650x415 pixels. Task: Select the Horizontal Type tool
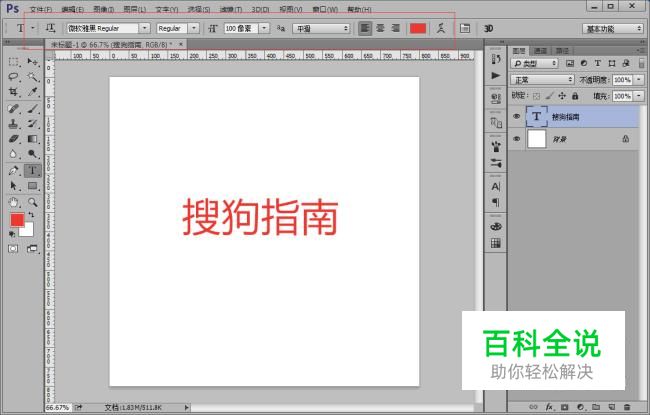point(32,170)
